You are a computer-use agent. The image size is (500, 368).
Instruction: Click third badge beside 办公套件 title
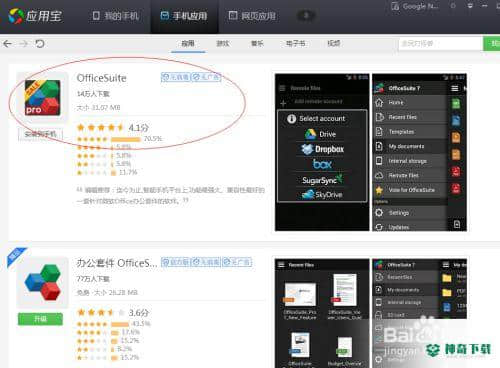(237, 262)
